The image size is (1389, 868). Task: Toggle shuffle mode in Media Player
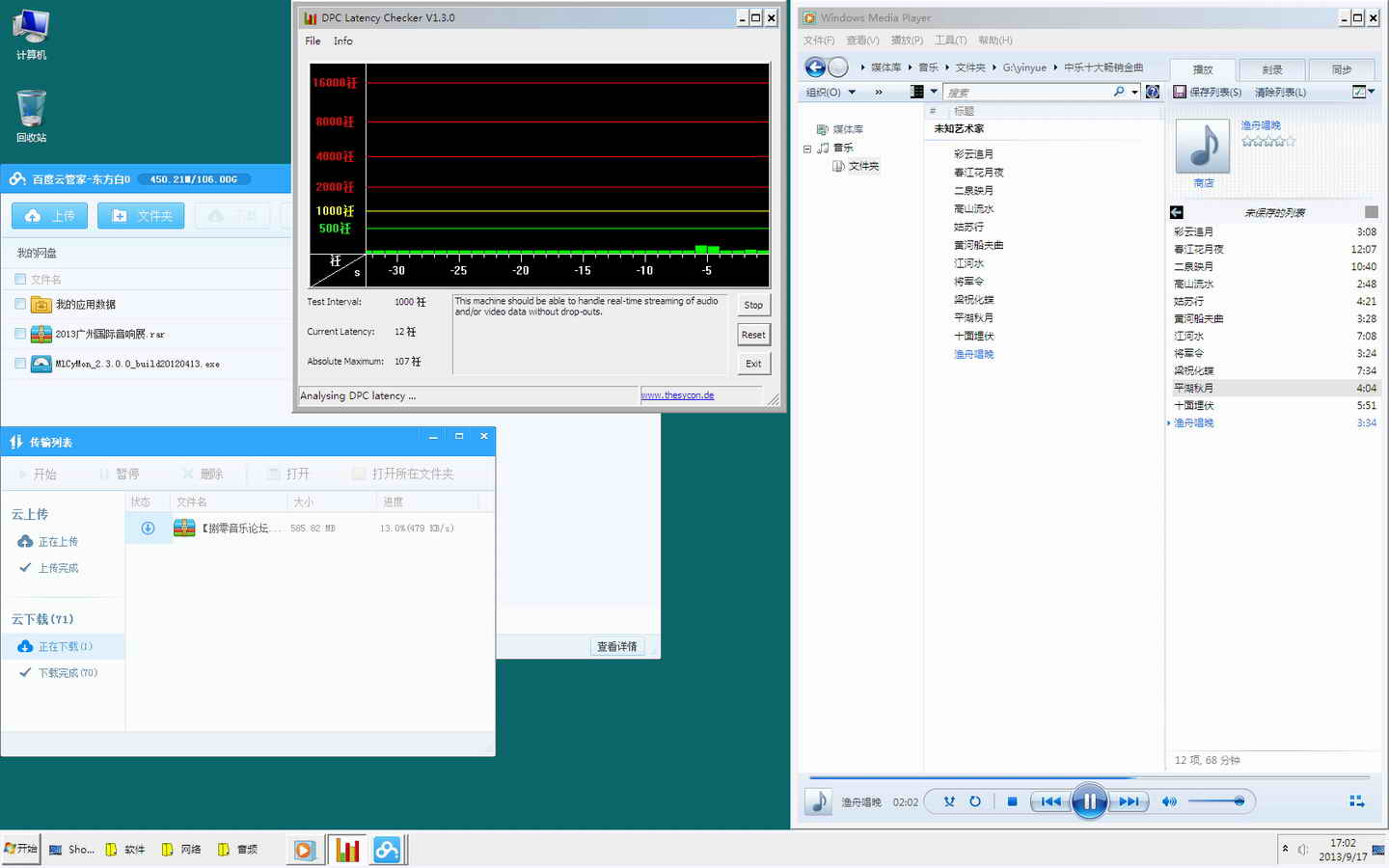(949, 801)
